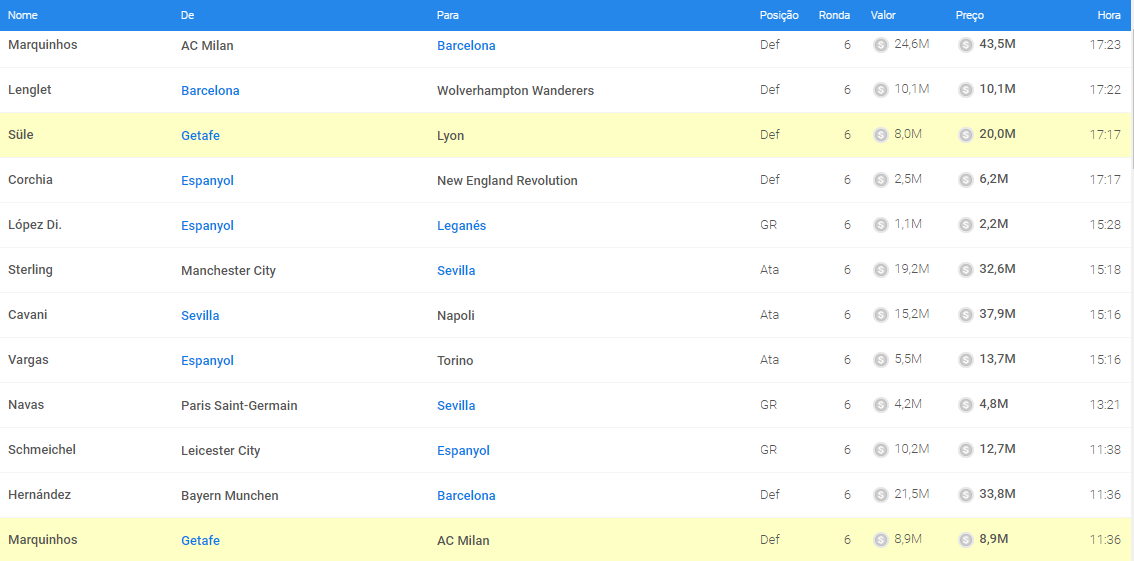
Task: Open Getafe link in bottom Marquinhos row
Action: (x=200, y=540)
